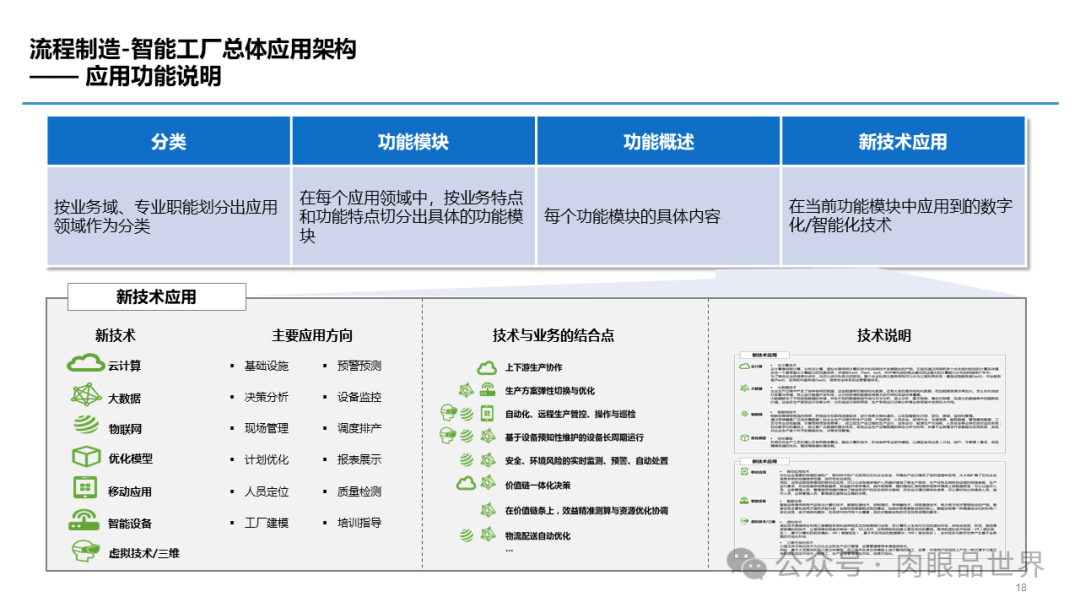
Task: Click the 人员定位 bullet item
Action: click(267, 492)
